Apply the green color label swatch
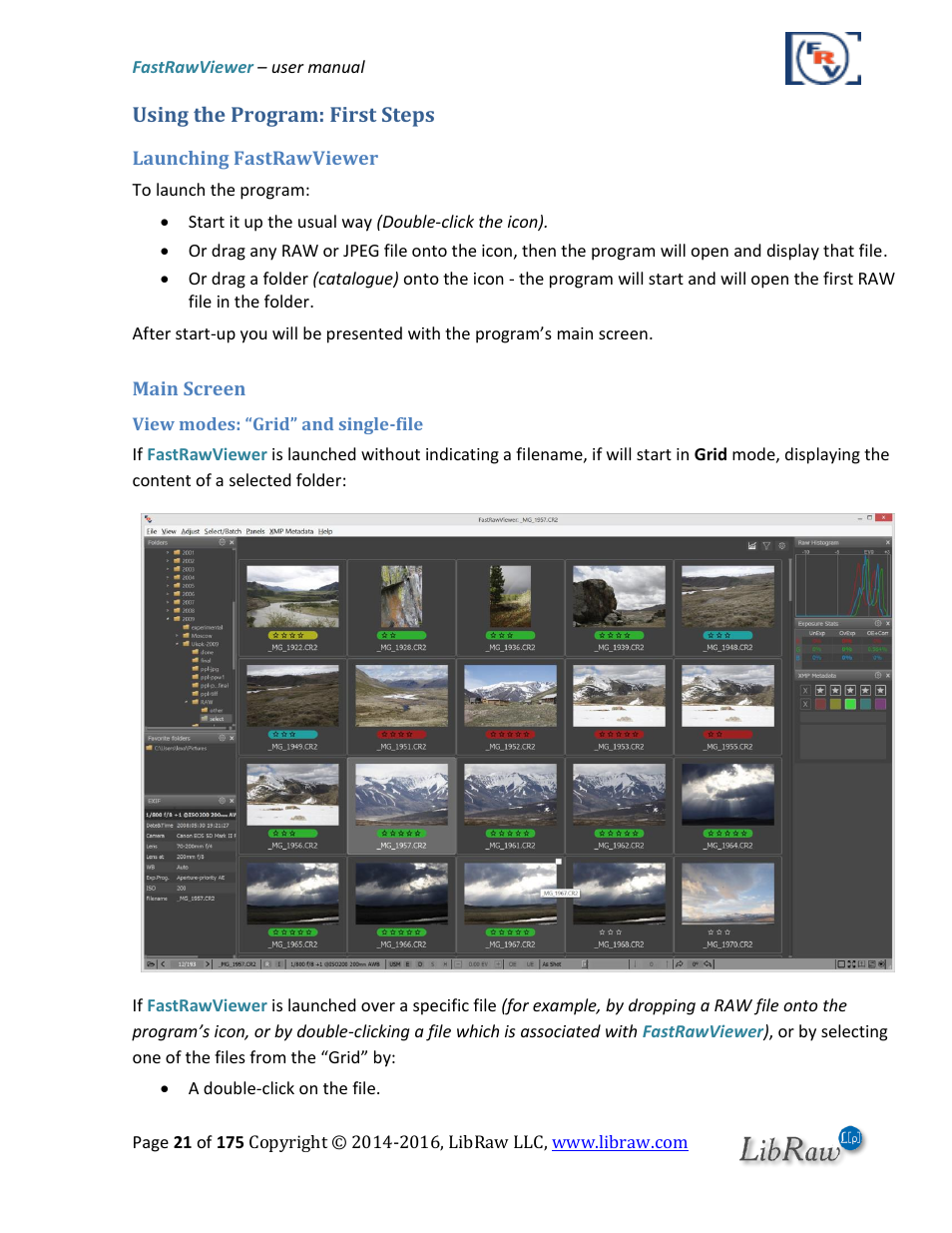The height and width of the screenshot is (1233, 952). 850,704
